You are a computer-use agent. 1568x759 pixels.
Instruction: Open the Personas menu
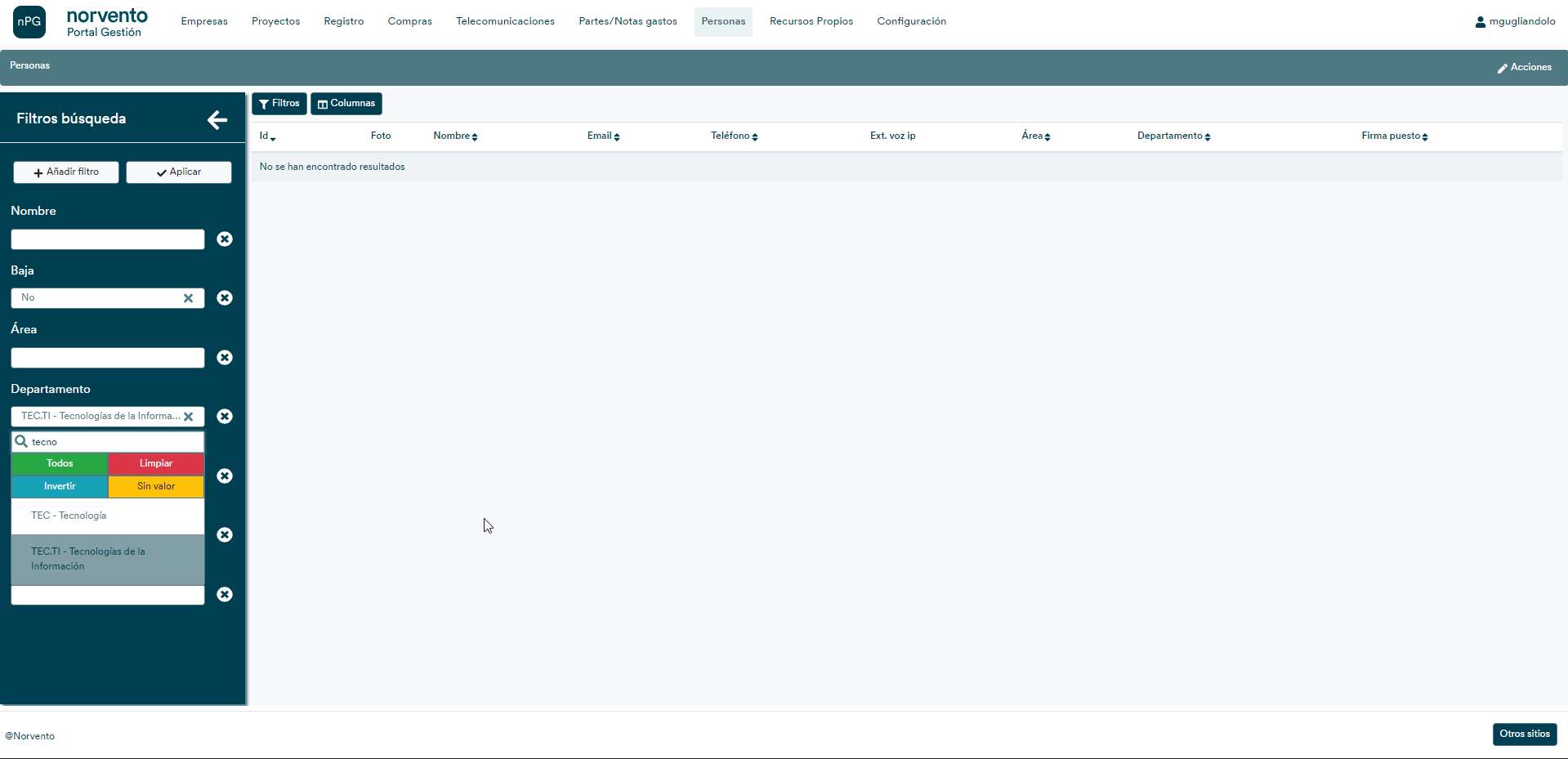(x=723, y=22)
